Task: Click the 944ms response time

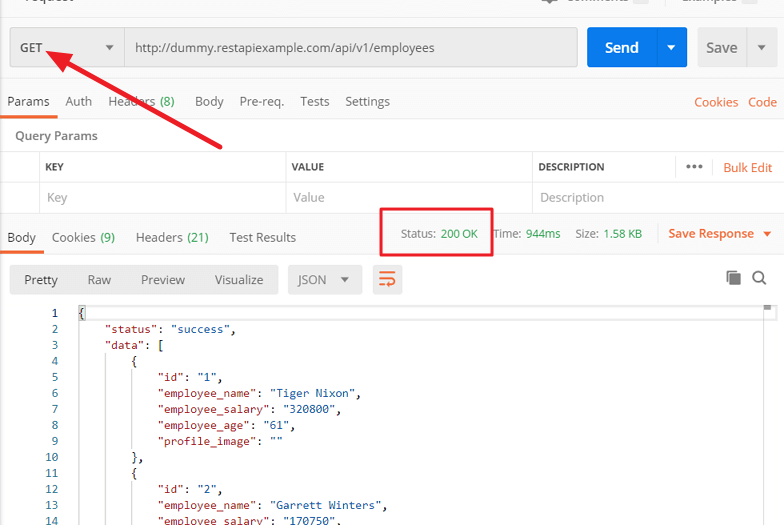Action: [543, 234]
